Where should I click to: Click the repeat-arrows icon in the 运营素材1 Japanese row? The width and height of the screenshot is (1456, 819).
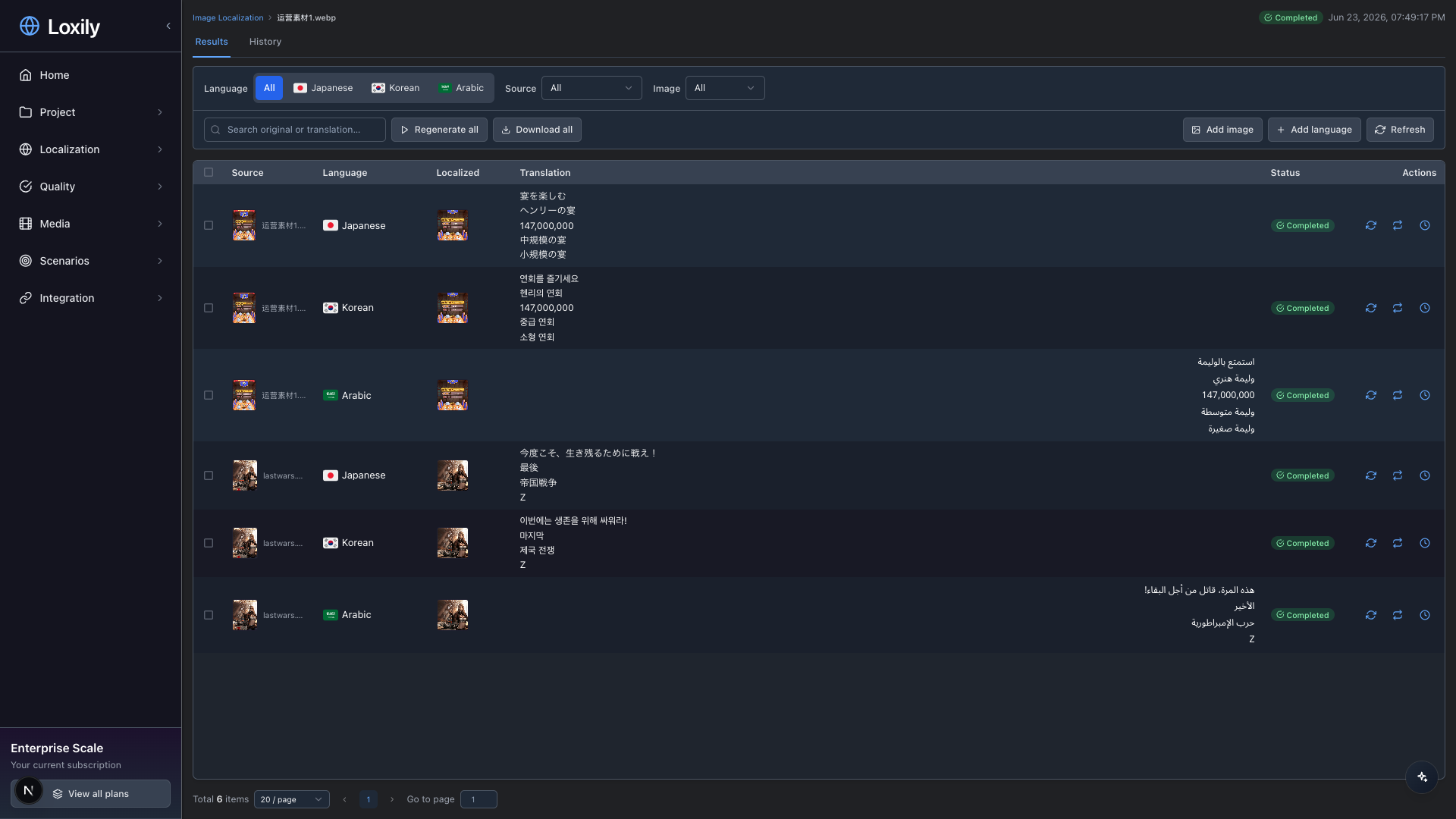(1398, 225)
